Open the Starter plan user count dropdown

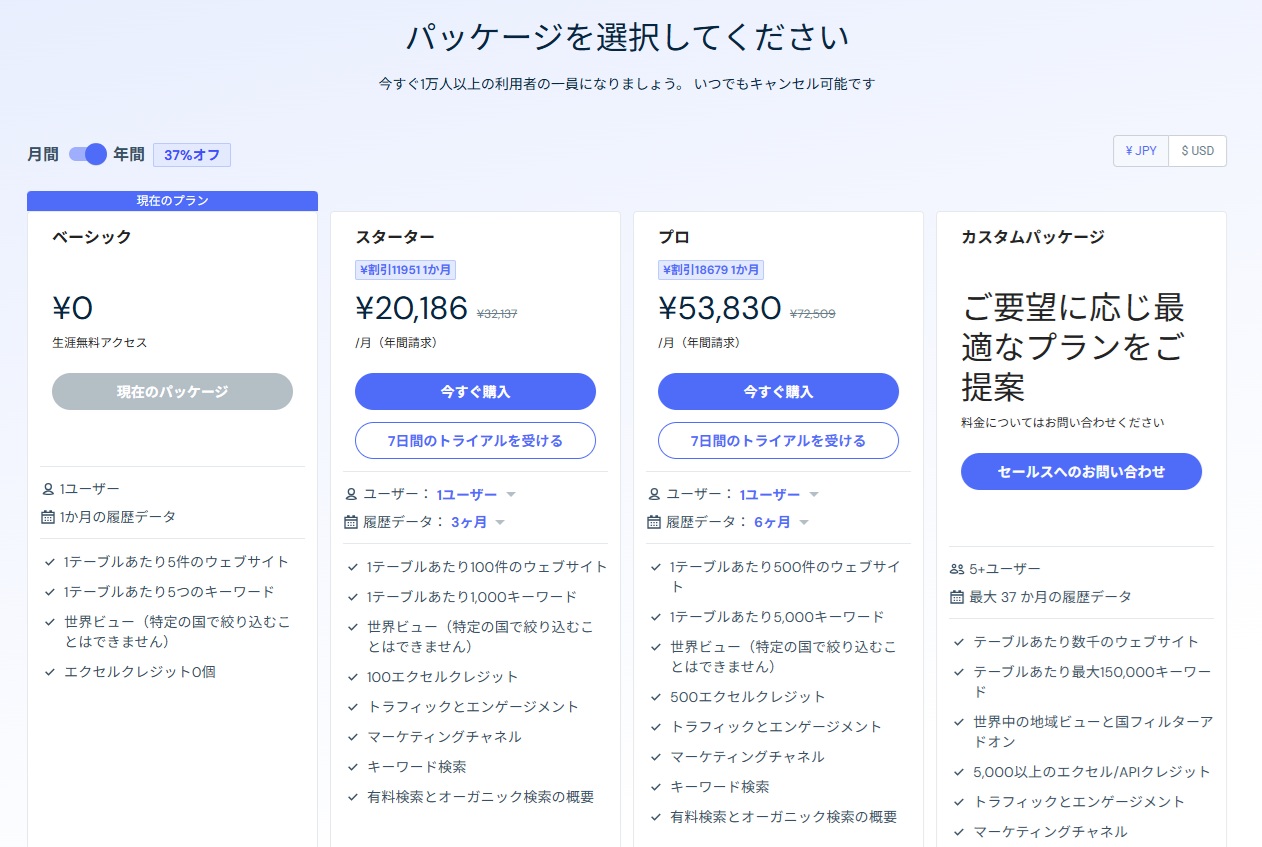click(x=476, y=494)
